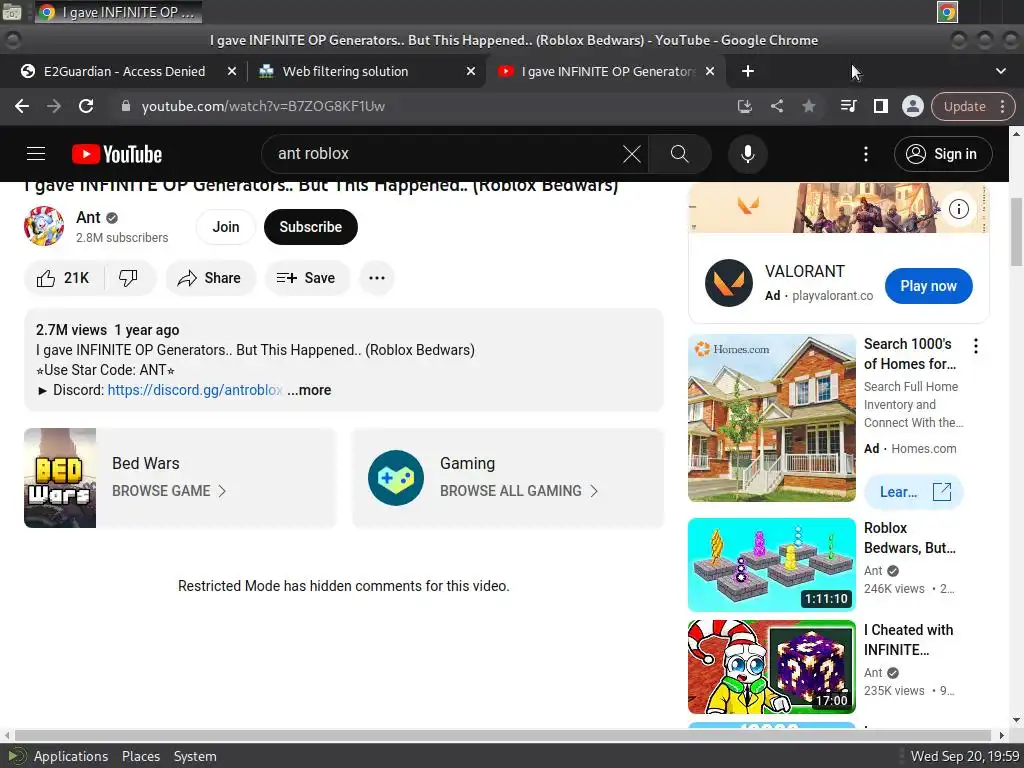Switch to E2Guardian Access Denied tab
Viewport: 1024px width, 768px height.
[123, 71]
